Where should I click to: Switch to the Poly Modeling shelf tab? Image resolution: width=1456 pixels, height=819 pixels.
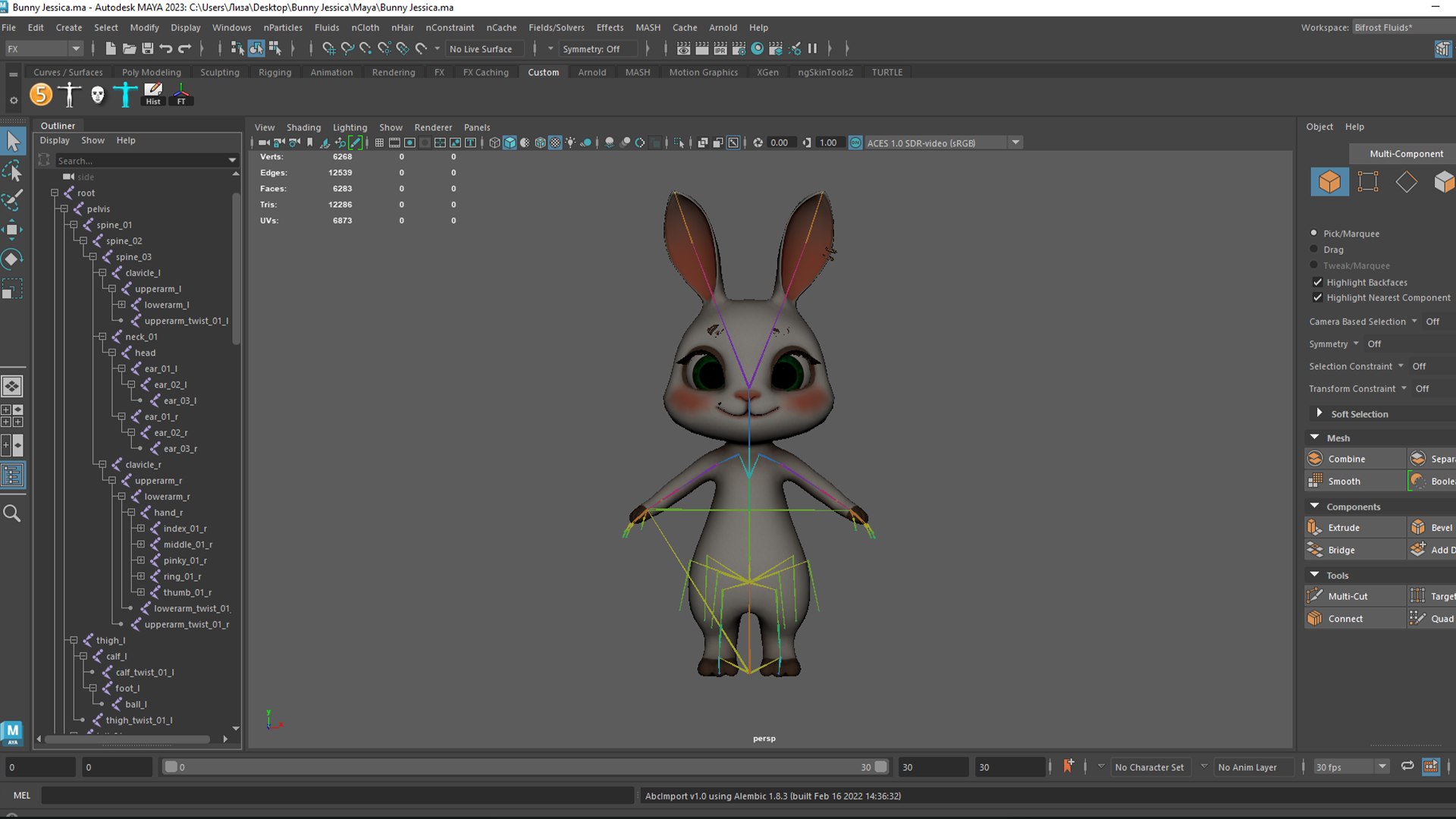coord(152,72)
